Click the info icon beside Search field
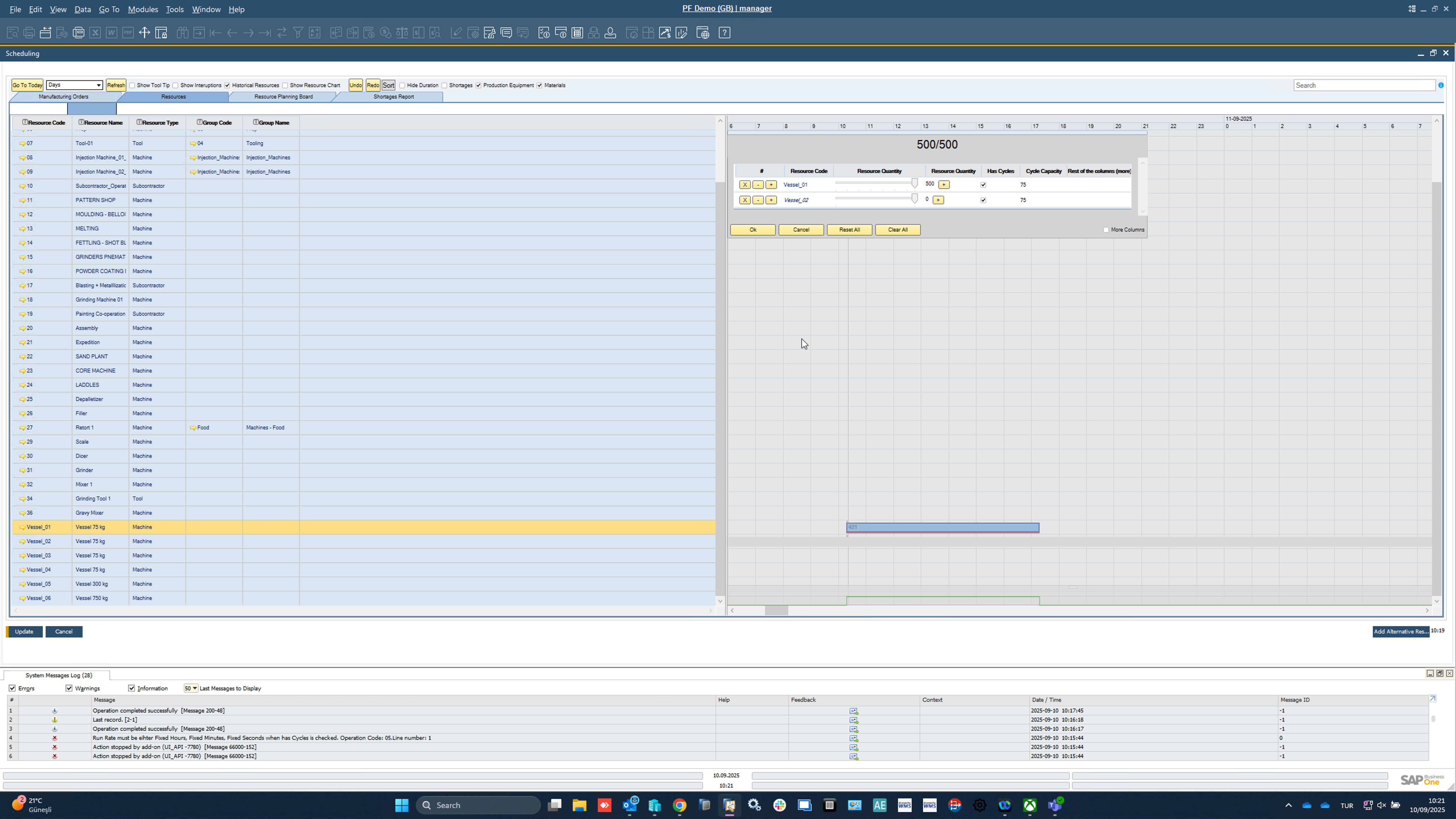1456x819 pixels. click(x=1441, y=85)
